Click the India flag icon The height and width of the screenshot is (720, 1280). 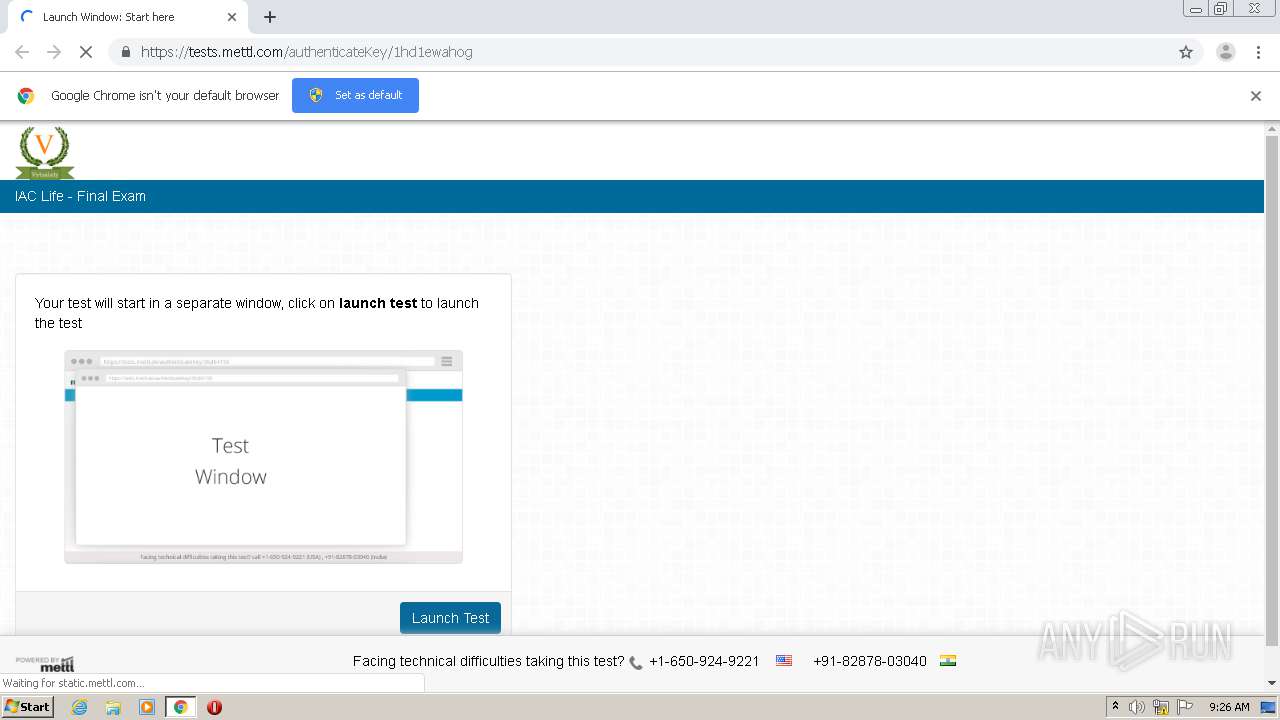[948, 661]
